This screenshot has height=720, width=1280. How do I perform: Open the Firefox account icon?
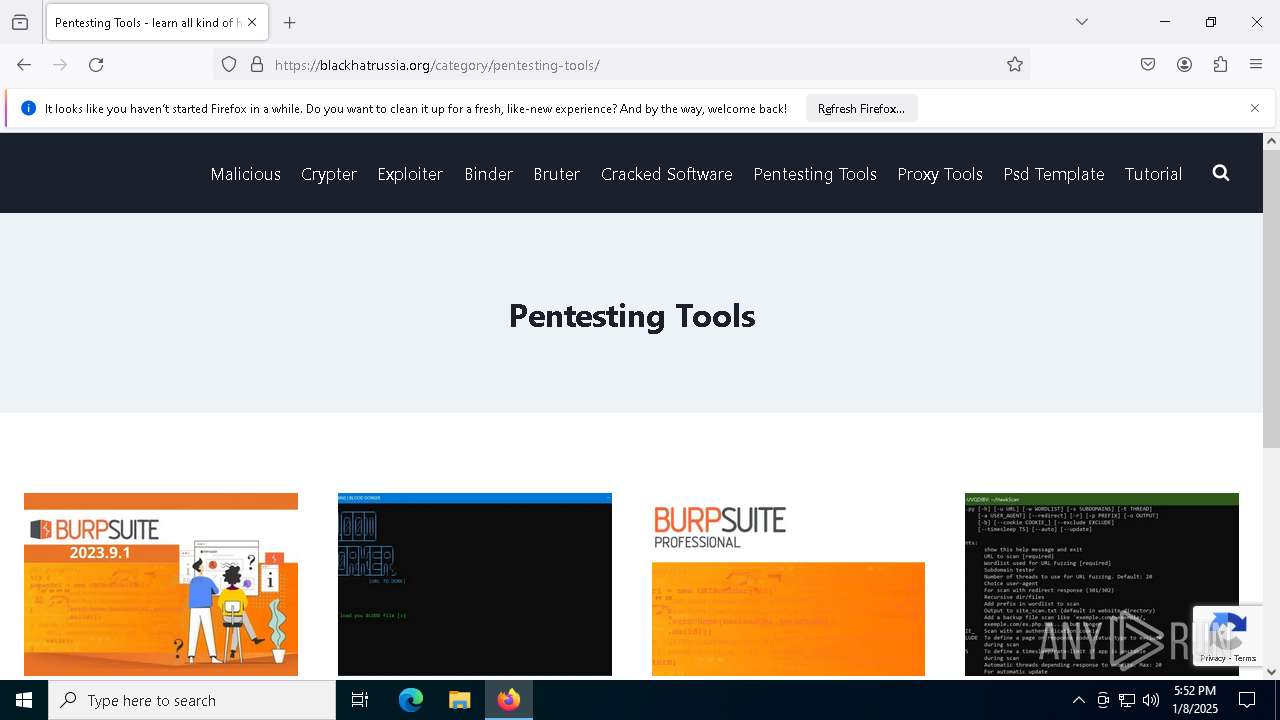(x=1184, y=65)
